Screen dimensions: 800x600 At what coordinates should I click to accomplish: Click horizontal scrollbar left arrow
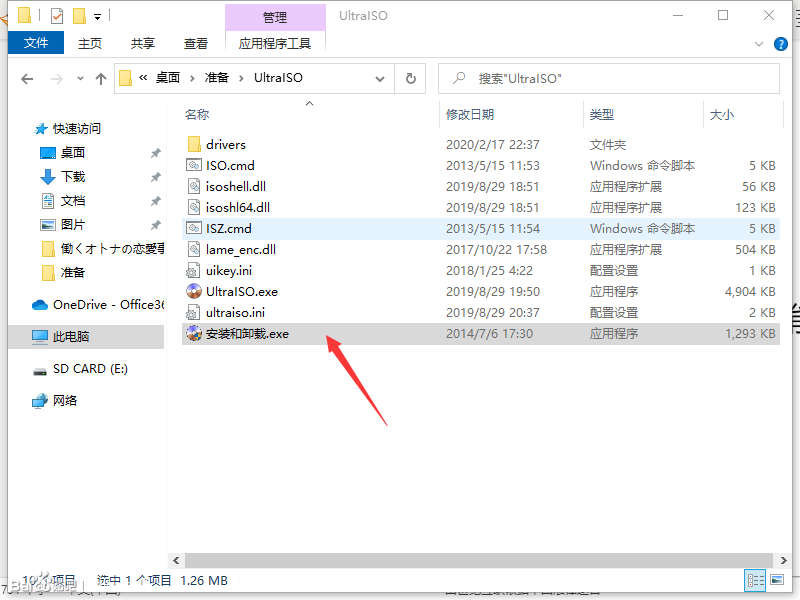[x=176, y=560]
